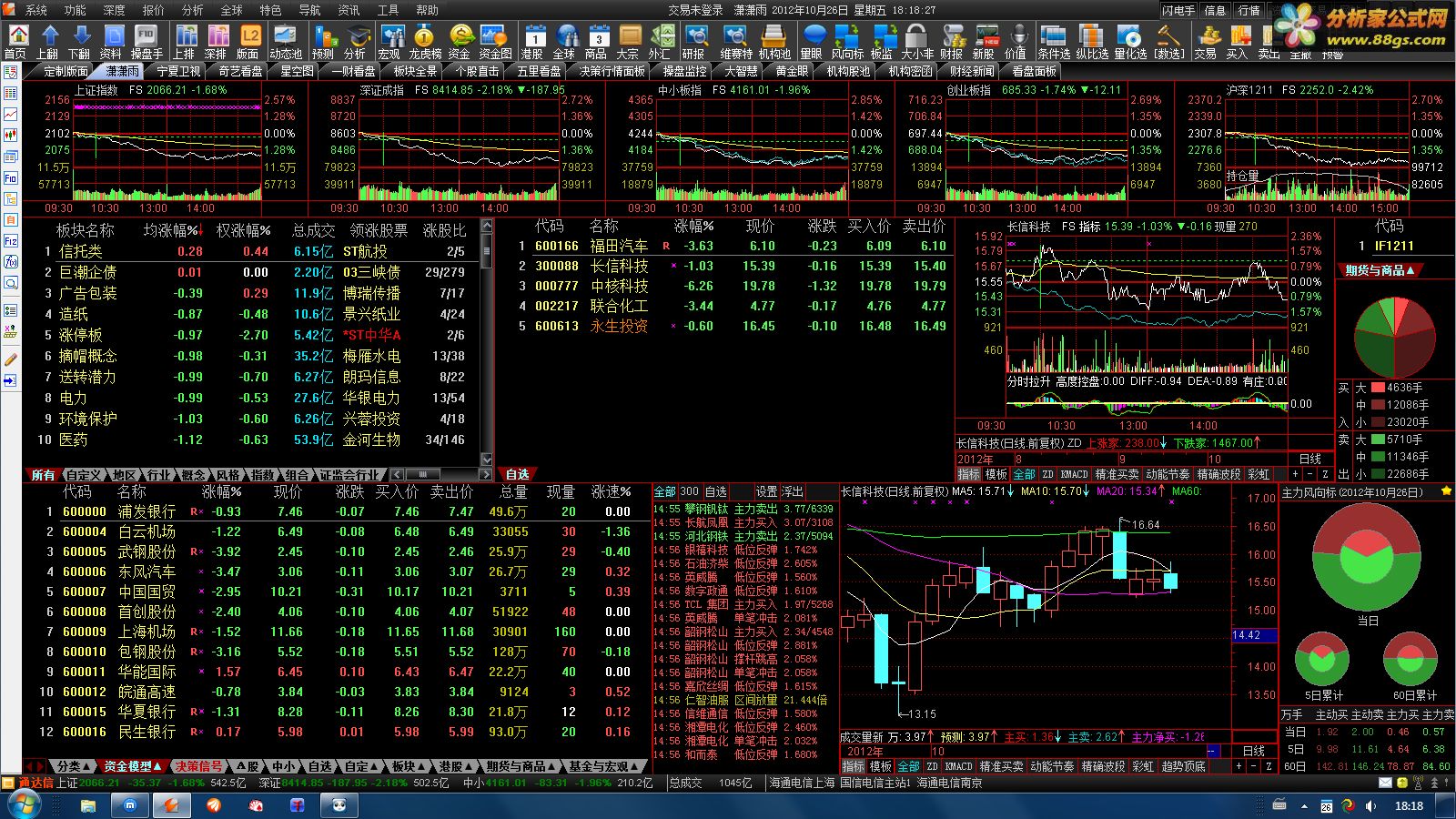Click the sector list scroll-down arrow
The image size is (1456, 819).
click(x=487, y=460)
